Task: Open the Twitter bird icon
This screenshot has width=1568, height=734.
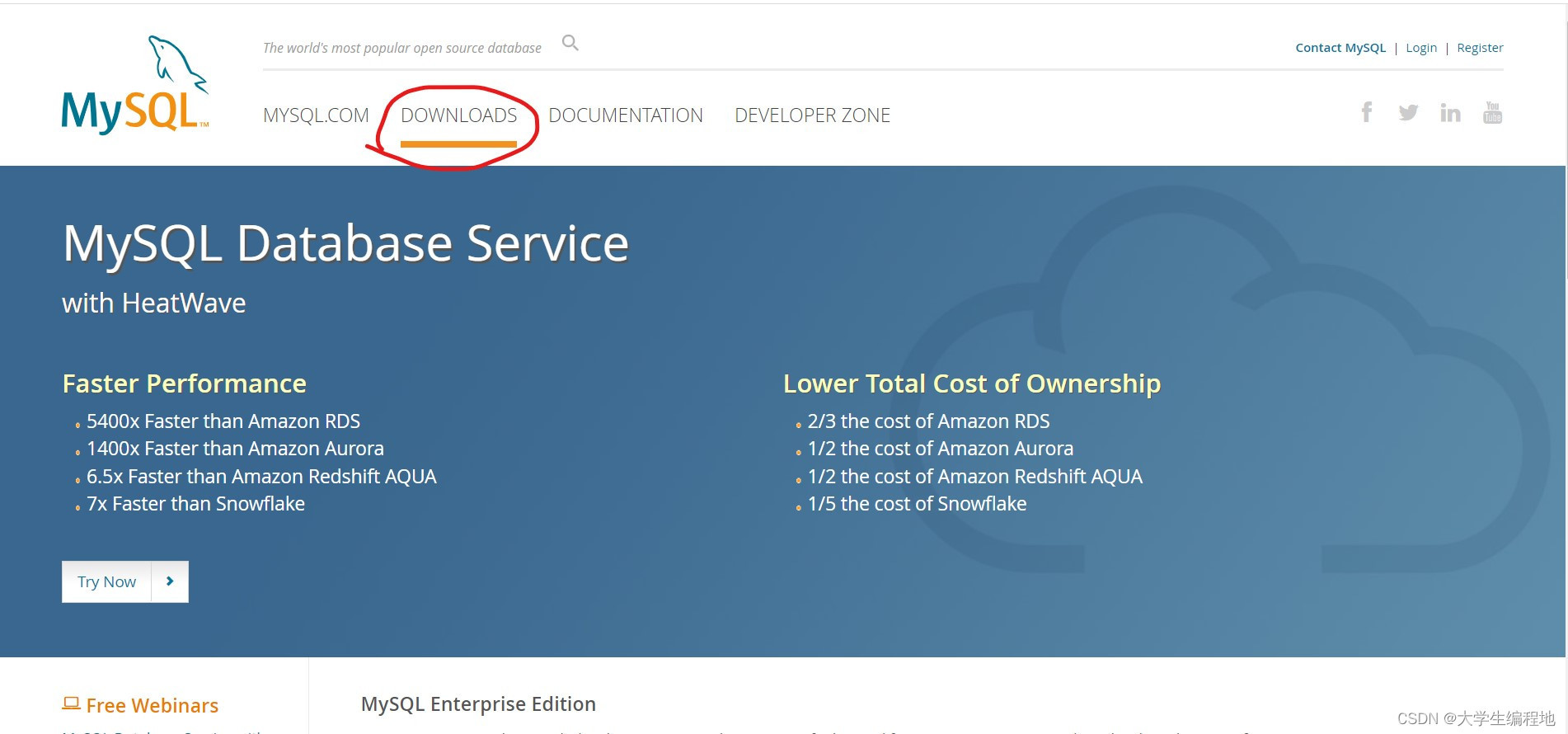Action: click(x=1408, y=112)
